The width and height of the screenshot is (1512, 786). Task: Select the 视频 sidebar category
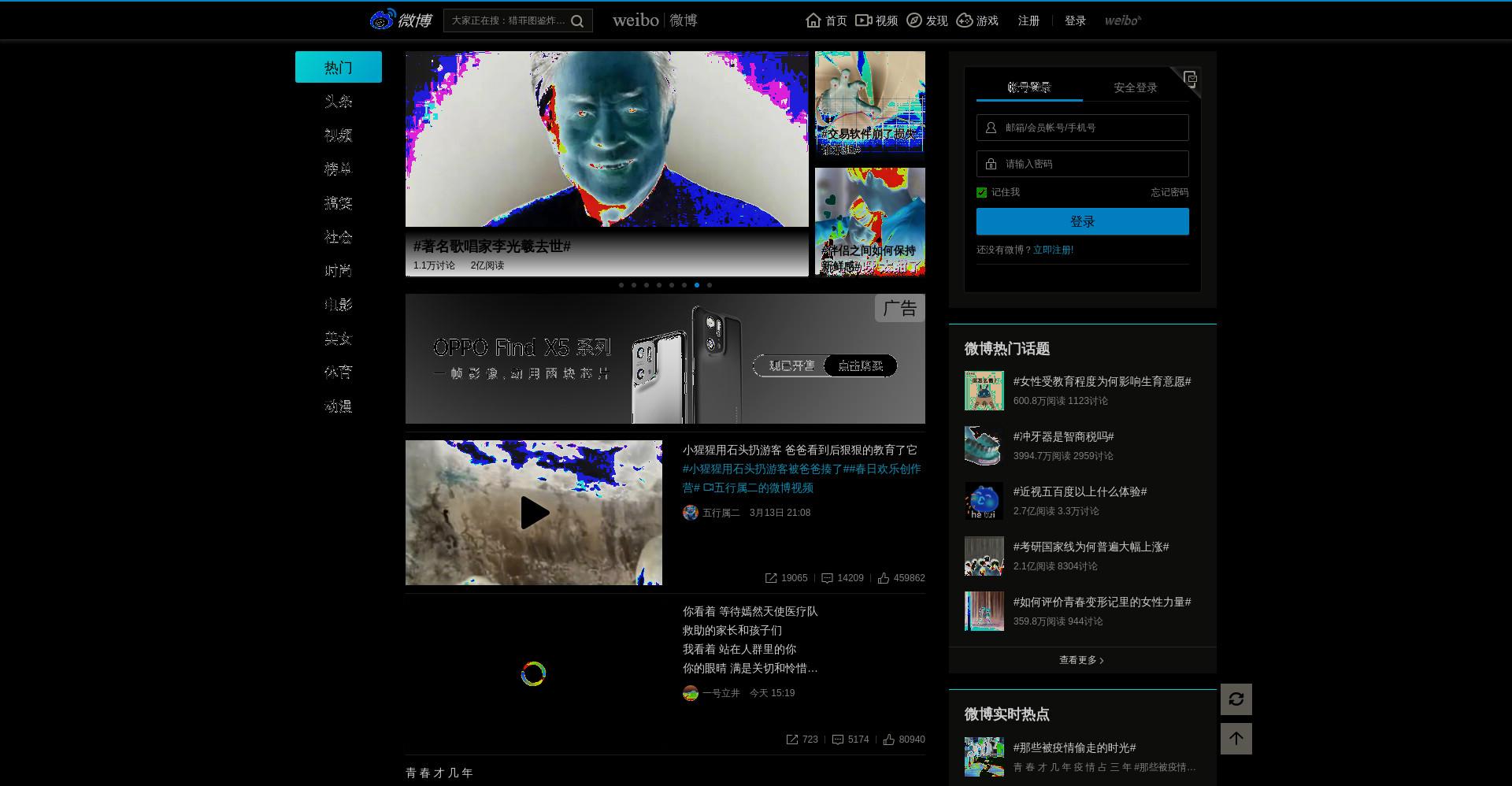point(339,135)
